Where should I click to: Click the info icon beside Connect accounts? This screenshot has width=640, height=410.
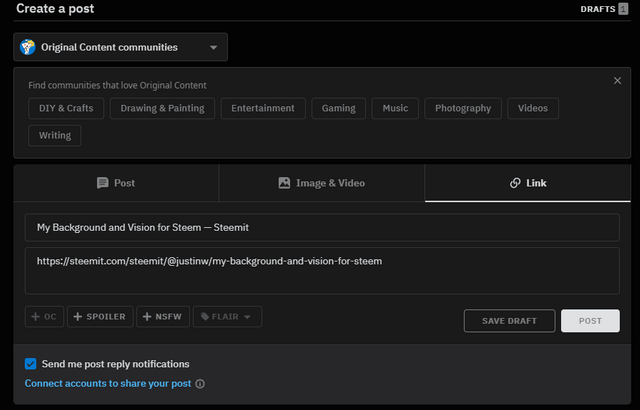coord(200,384)
